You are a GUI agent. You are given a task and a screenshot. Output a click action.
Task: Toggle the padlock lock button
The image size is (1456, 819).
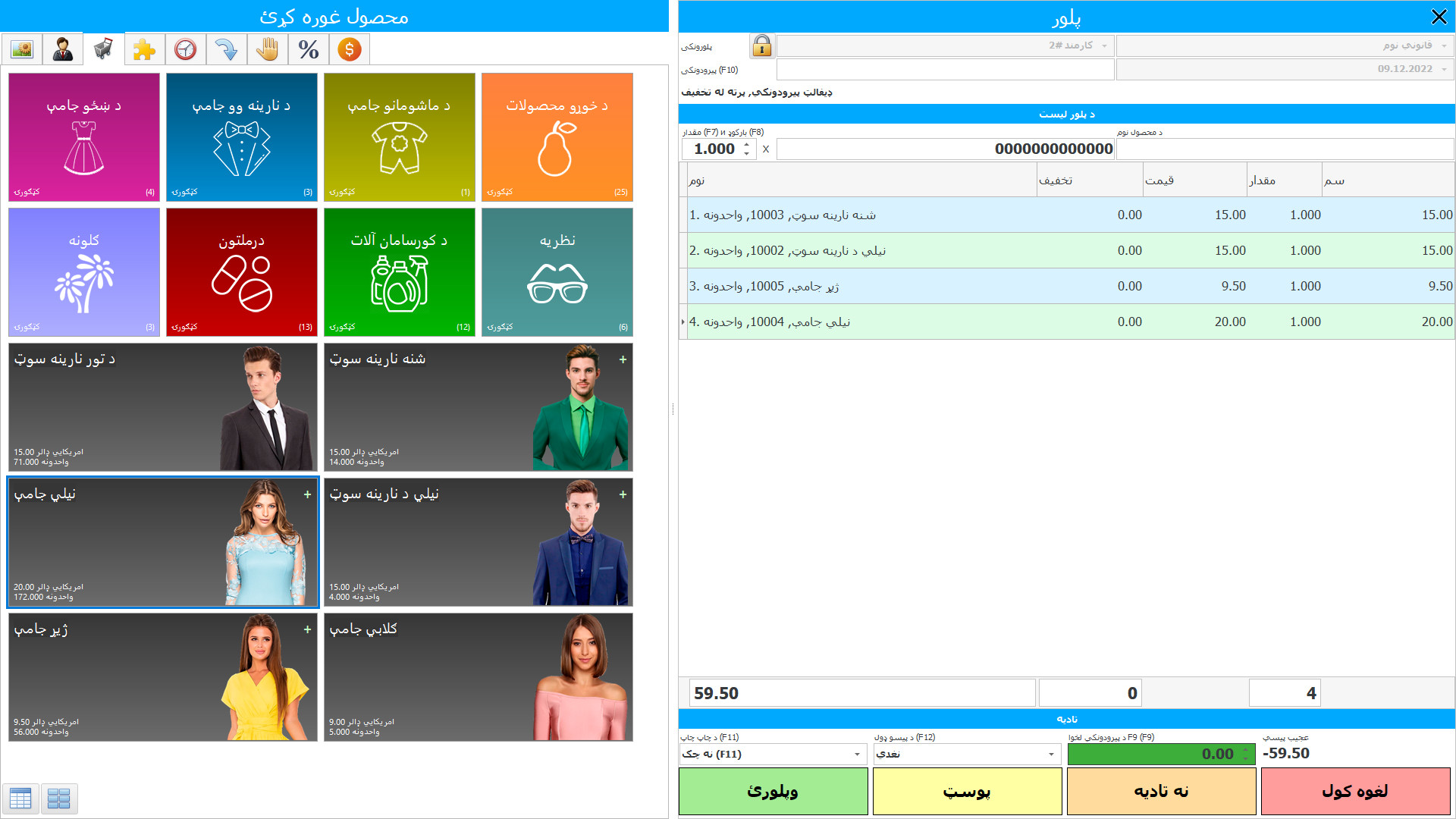pyautogui.click(x=761, y=46)
